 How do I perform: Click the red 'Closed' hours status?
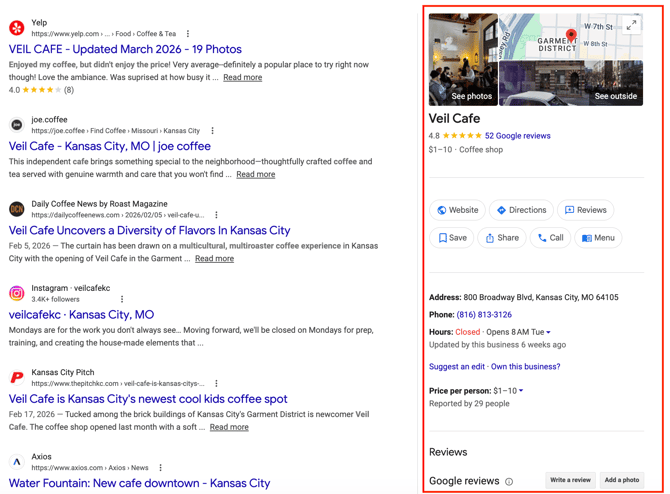pos(467,332)
